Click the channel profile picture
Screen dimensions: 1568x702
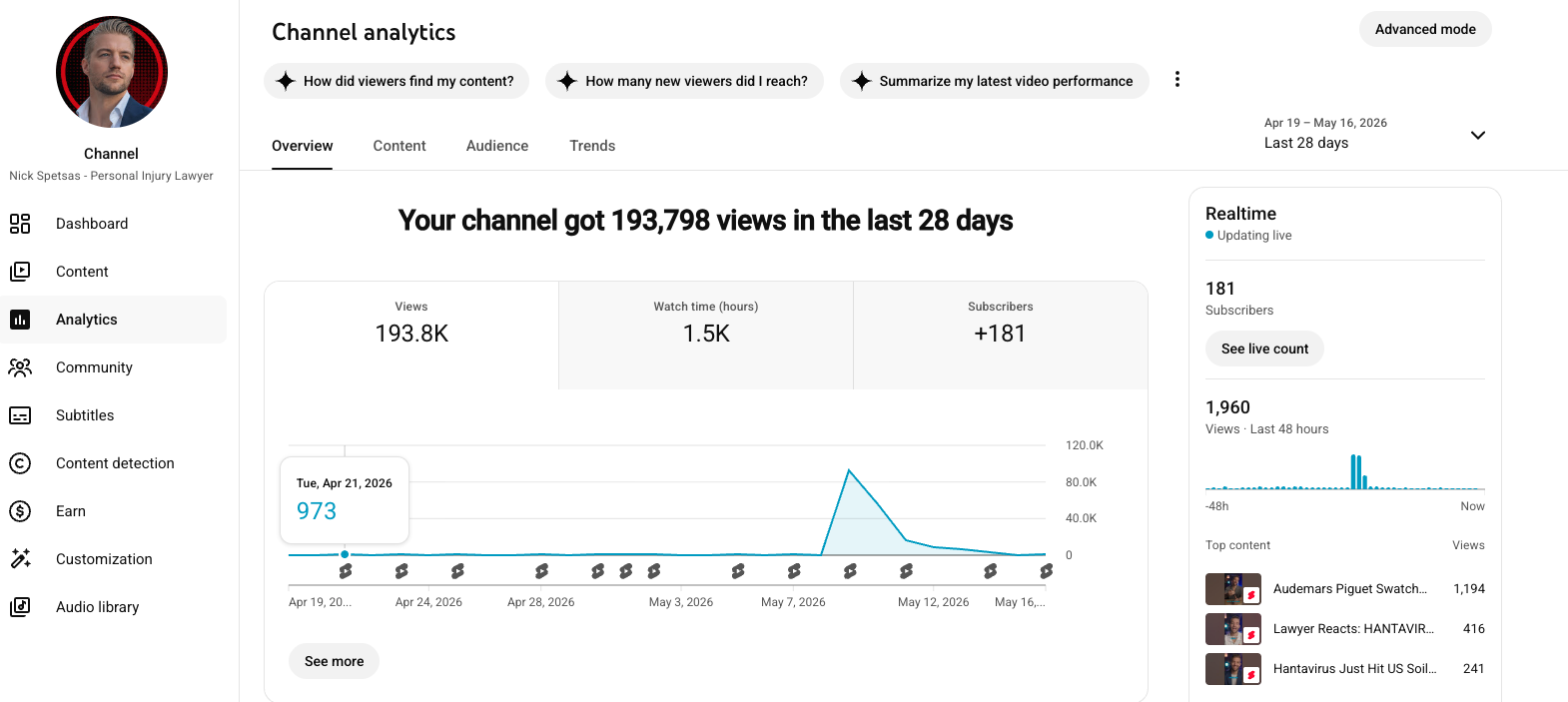point(112,72)
